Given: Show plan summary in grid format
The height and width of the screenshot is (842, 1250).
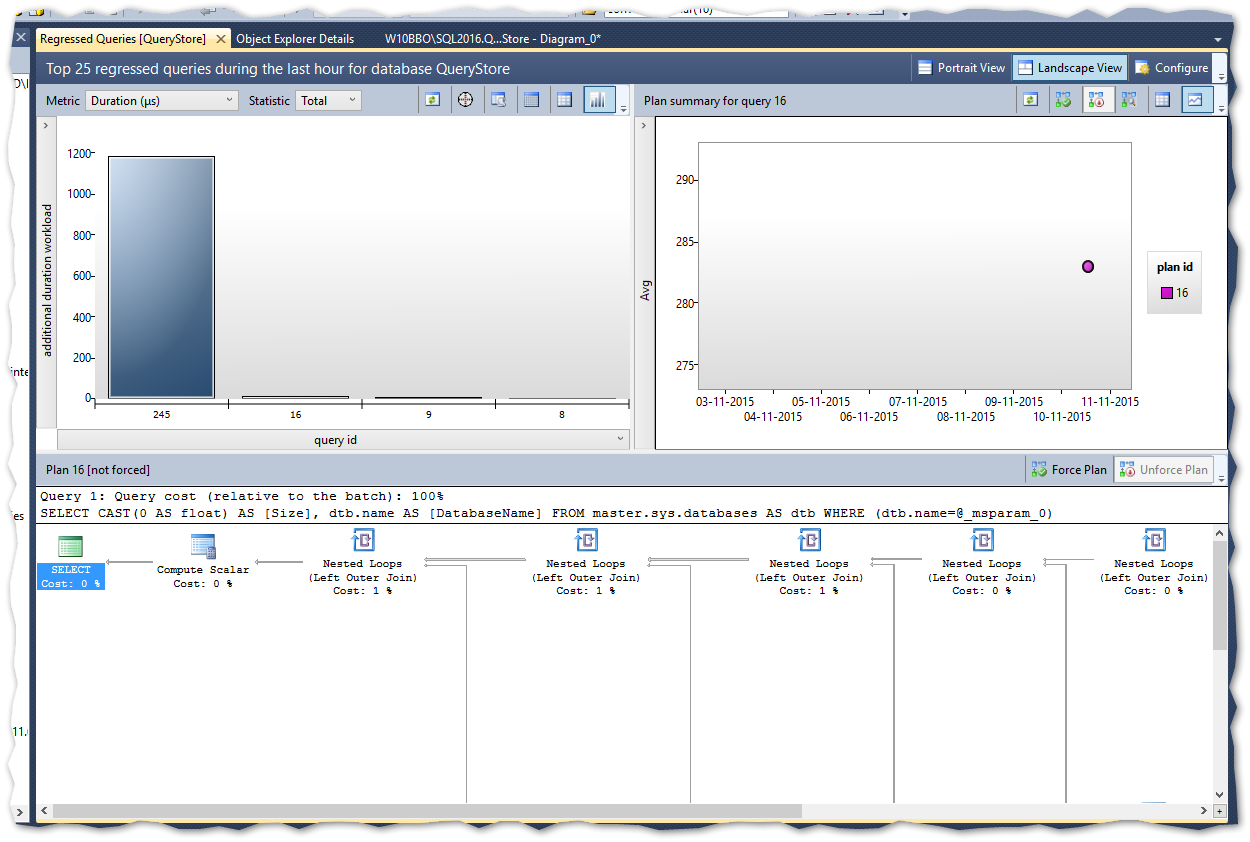Looking at the screenshot, I should click(1162, 100).
